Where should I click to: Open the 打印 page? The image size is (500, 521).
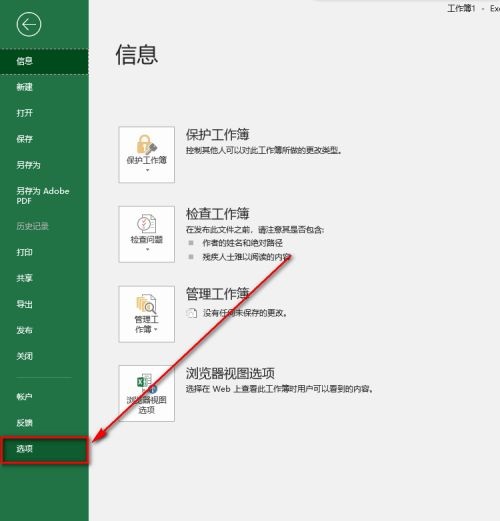pos(44,252)
